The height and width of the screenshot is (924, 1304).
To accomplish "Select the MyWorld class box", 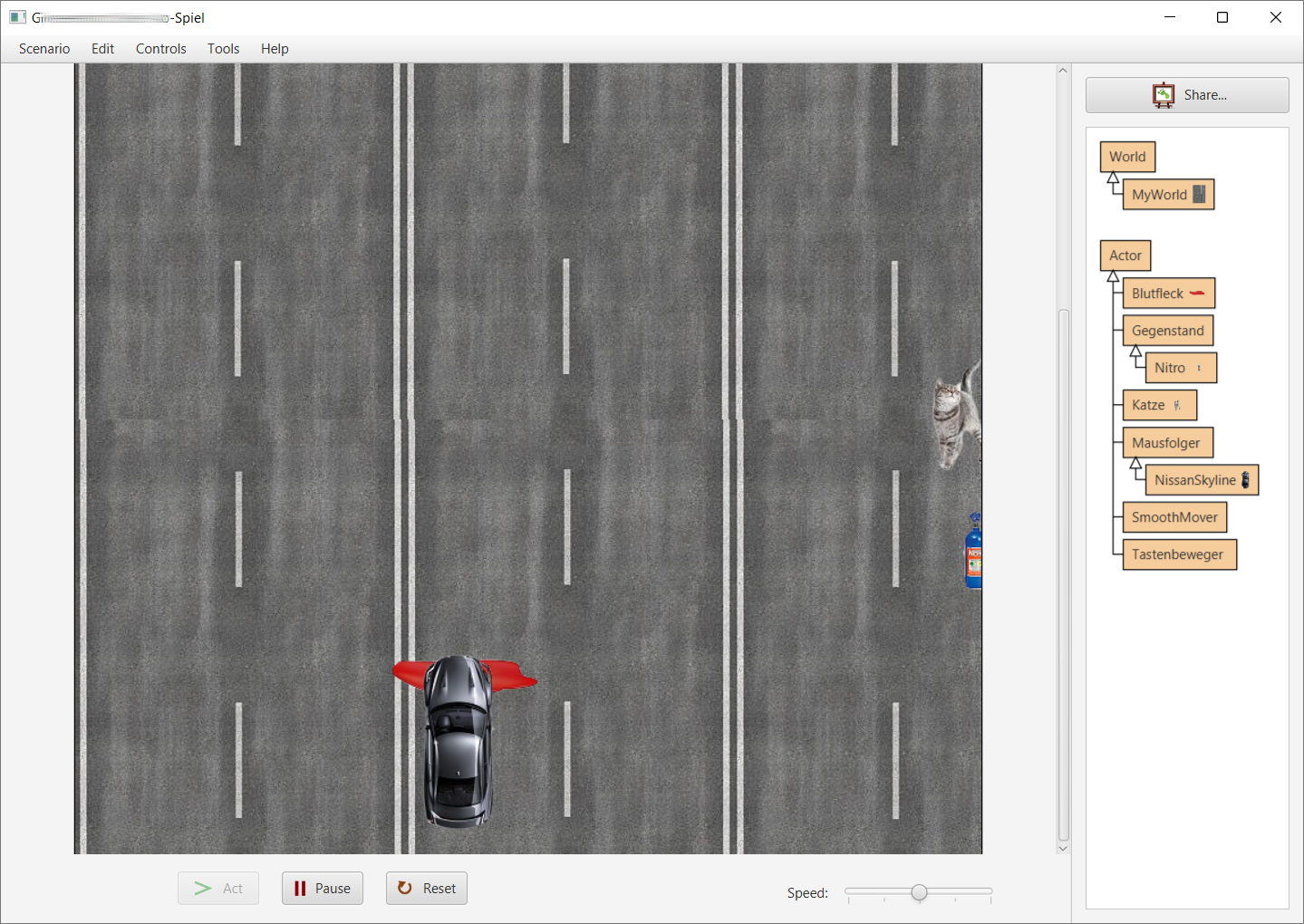I will [x=1167, y=195].
